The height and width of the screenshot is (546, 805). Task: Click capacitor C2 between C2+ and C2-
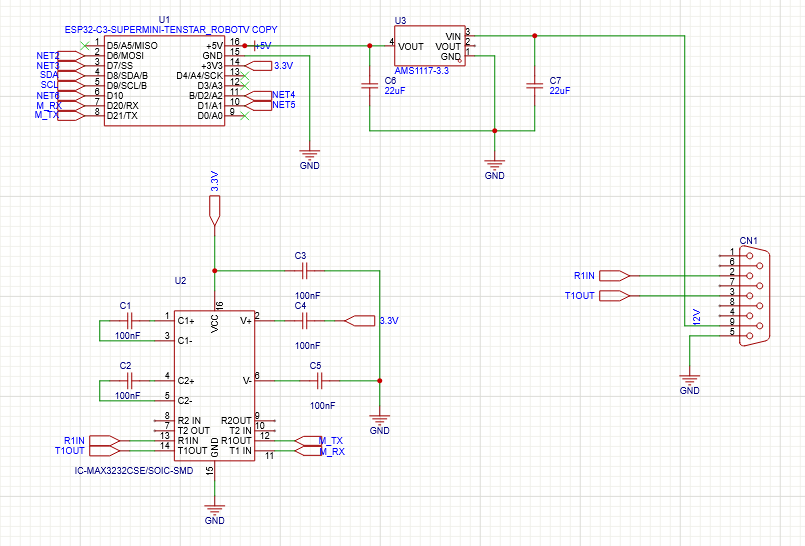point(127,380)
